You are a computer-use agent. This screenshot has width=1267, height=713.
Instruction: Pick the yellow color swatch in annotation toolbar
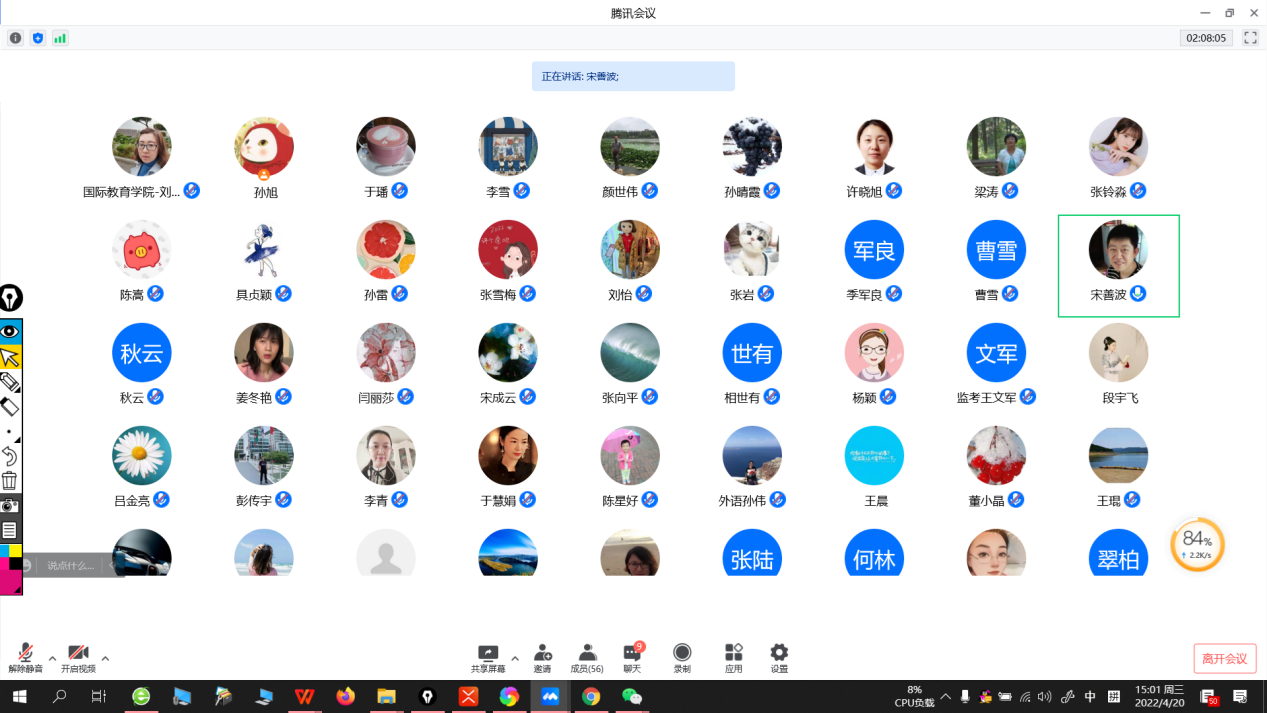click(16, 551)
